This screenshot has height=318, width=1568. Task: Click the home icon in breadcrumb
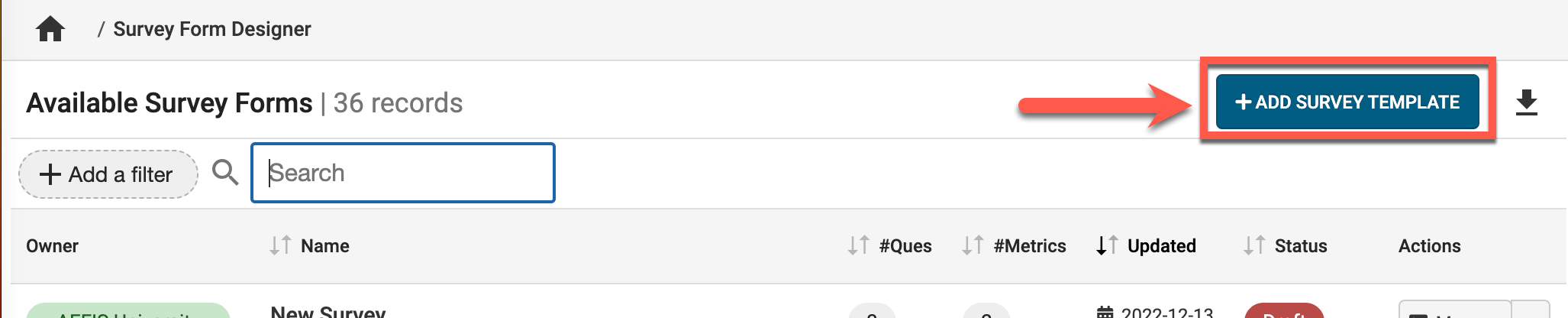click(50, 29)
